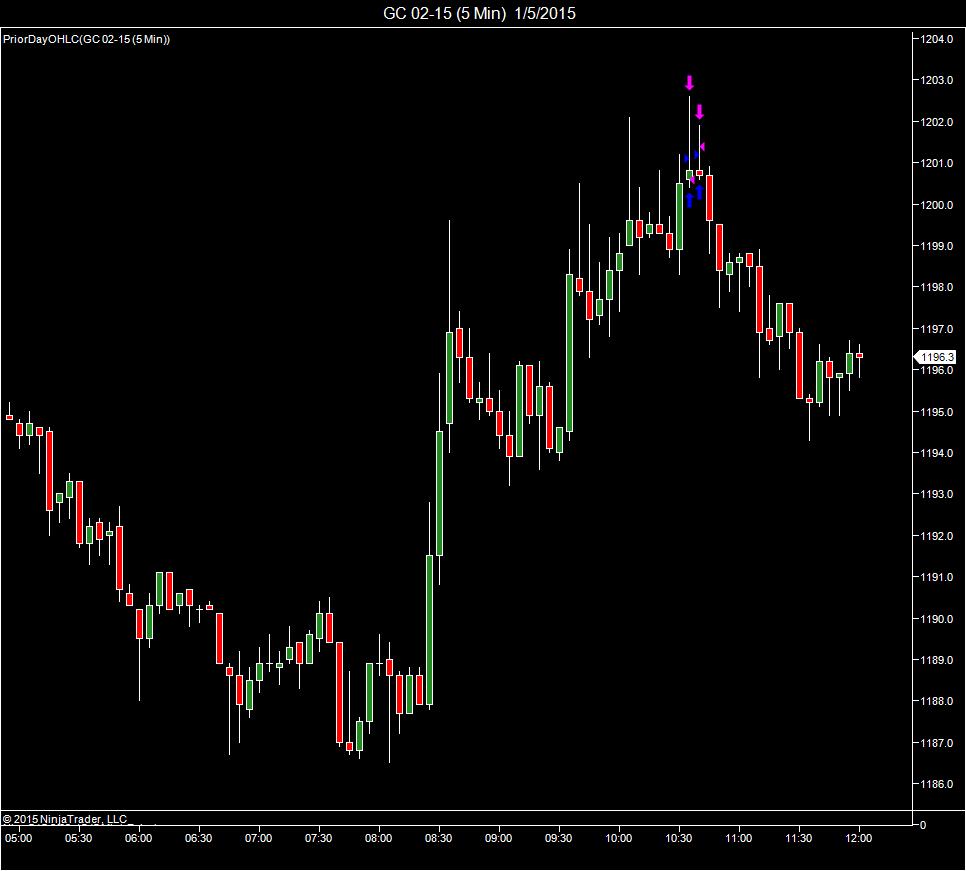Click the 07:30 time axis label
Viewport: 966px width, 871px height.
click(319, 838)
